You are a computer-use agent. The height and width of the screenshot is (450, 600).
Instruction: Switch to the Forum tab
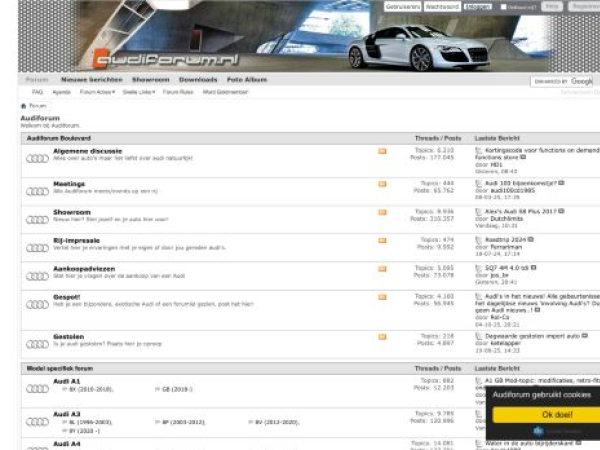pyautogui.click(x=37, y=80)
